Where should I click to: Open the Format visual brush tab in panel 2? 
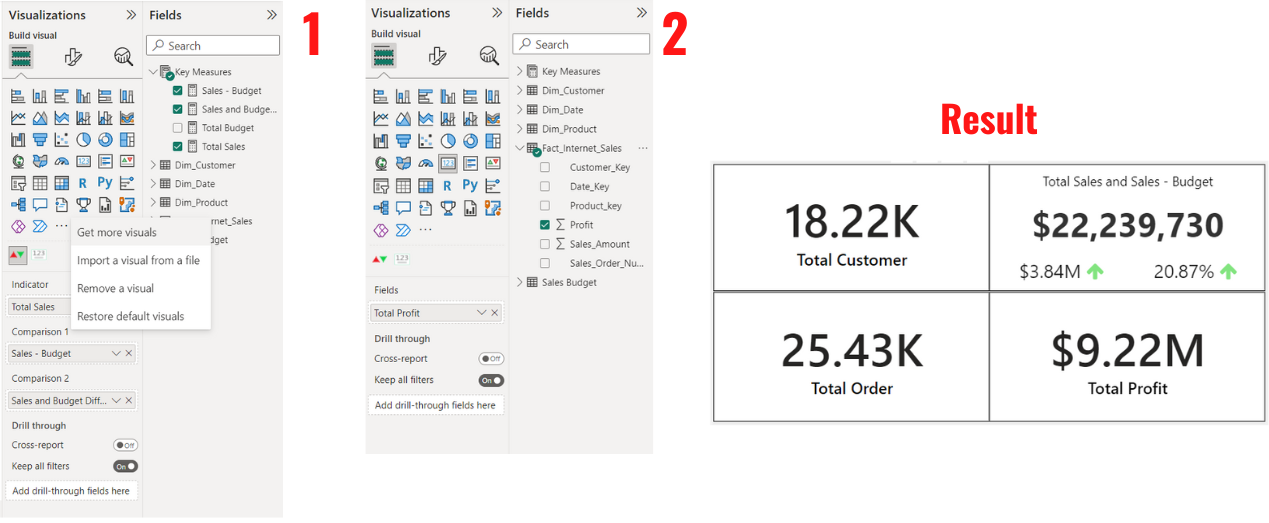click(x=436, y=56)
